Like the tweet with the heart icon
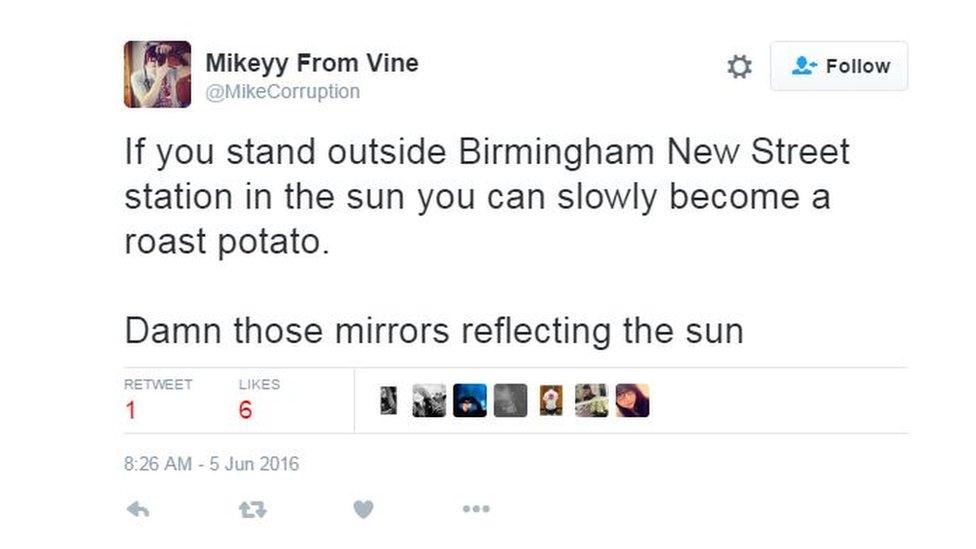 (x=363, y=510)
